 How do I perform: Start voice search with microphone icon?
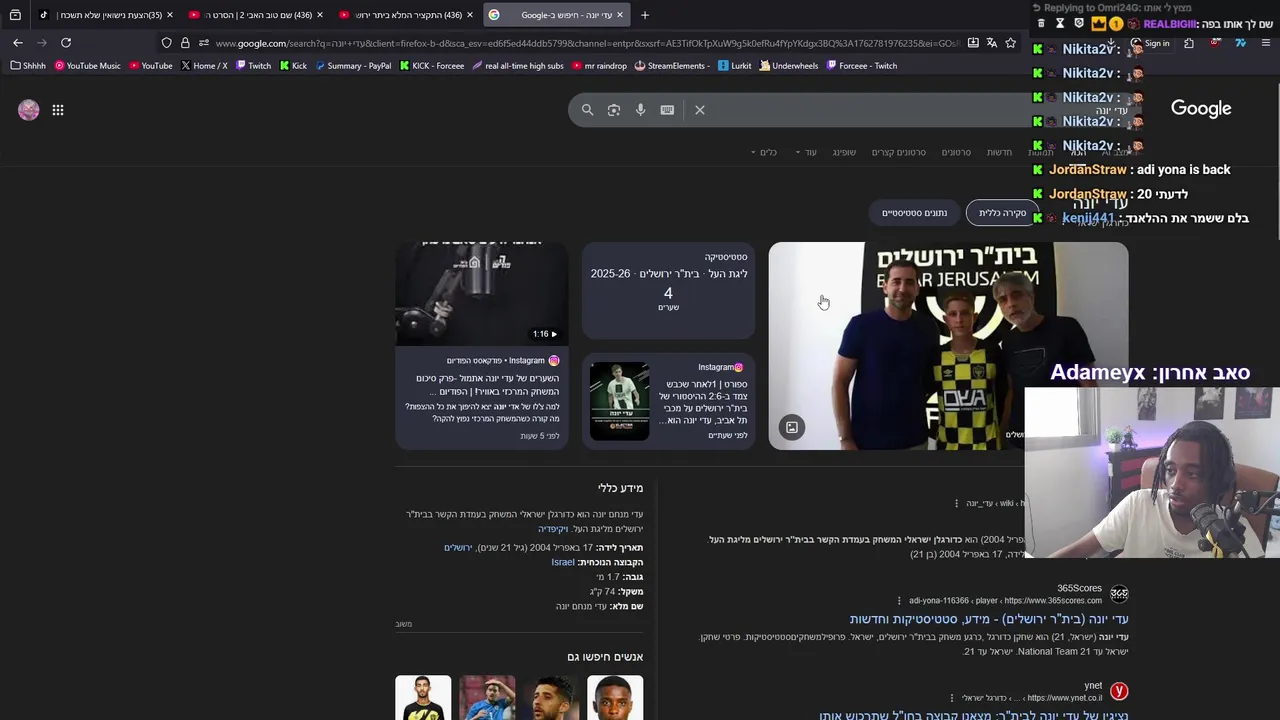[x=641, y=110]
